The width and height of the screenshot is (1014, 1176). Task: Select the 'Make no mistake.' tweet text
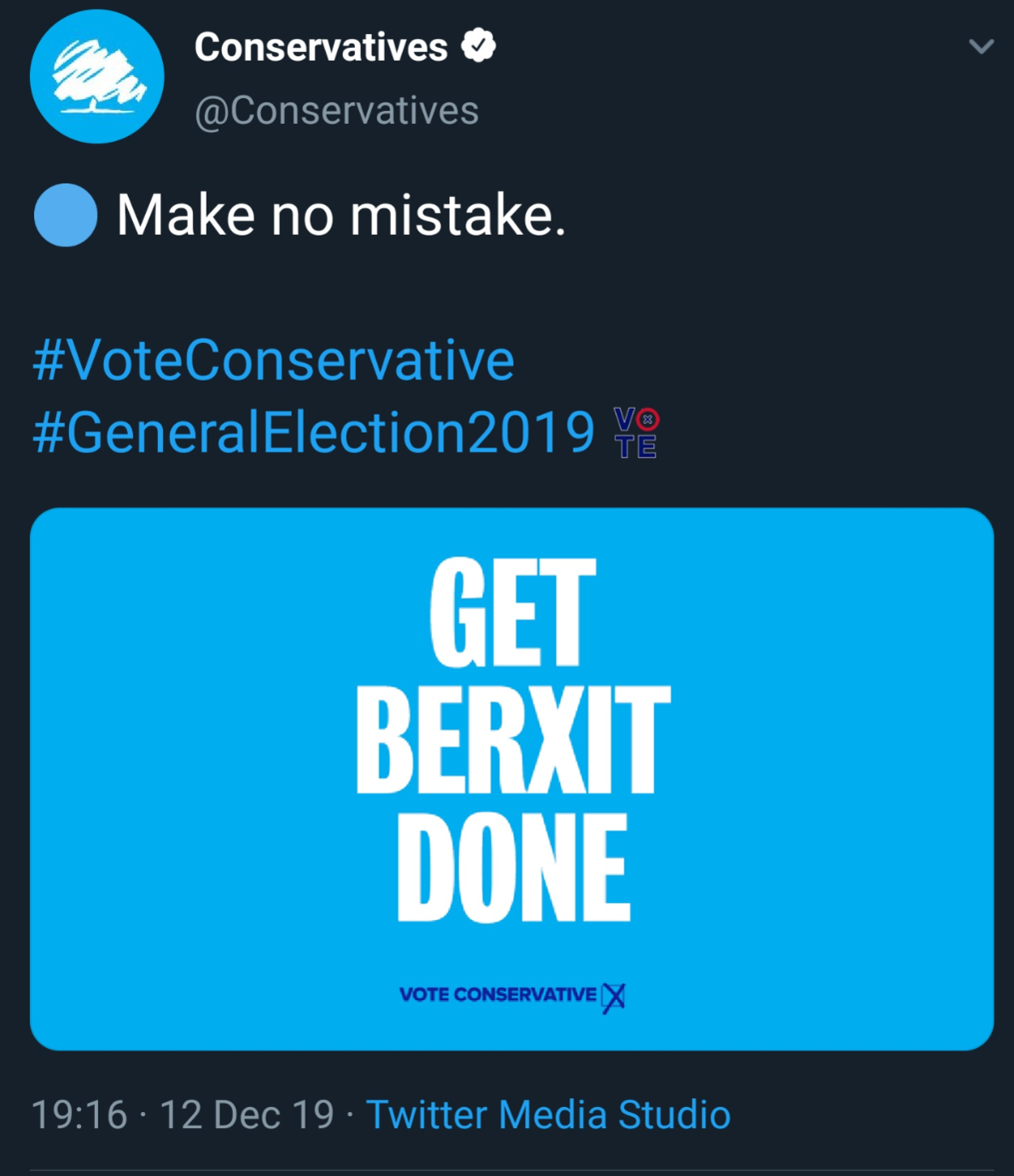coord(341,215)
